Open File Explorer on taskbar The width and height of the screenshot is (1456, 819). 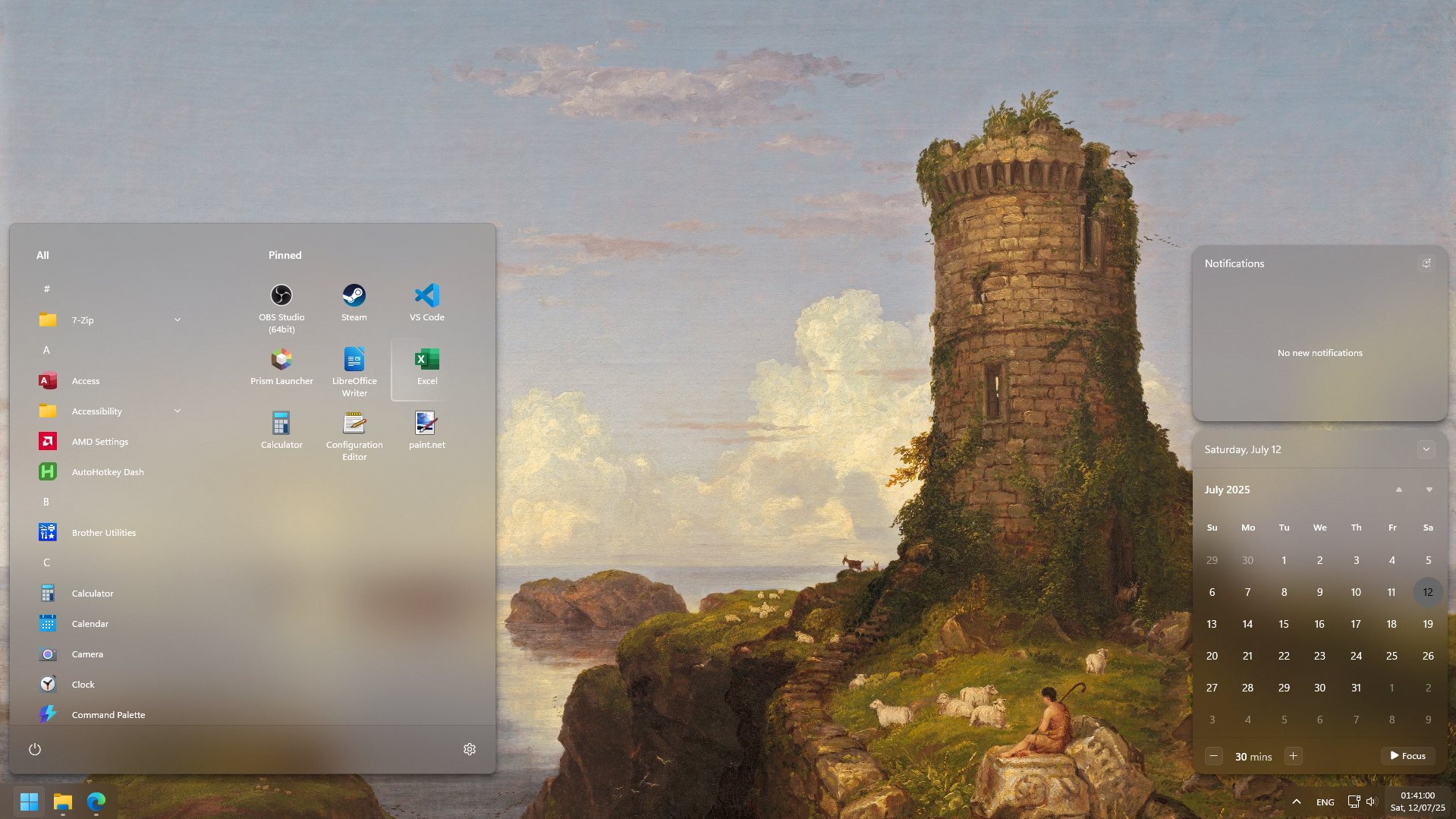point(62,802)
